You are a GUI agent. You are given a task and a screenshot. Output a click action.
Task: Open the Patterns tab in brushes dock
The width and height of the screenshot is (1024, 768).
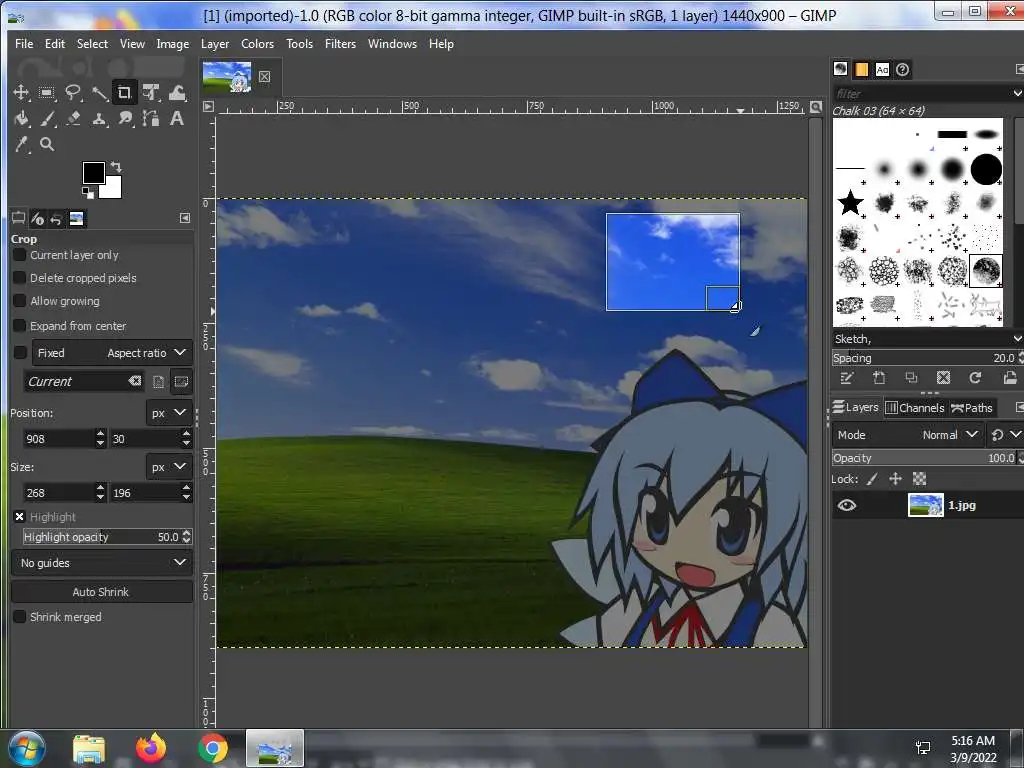(861, 69)
